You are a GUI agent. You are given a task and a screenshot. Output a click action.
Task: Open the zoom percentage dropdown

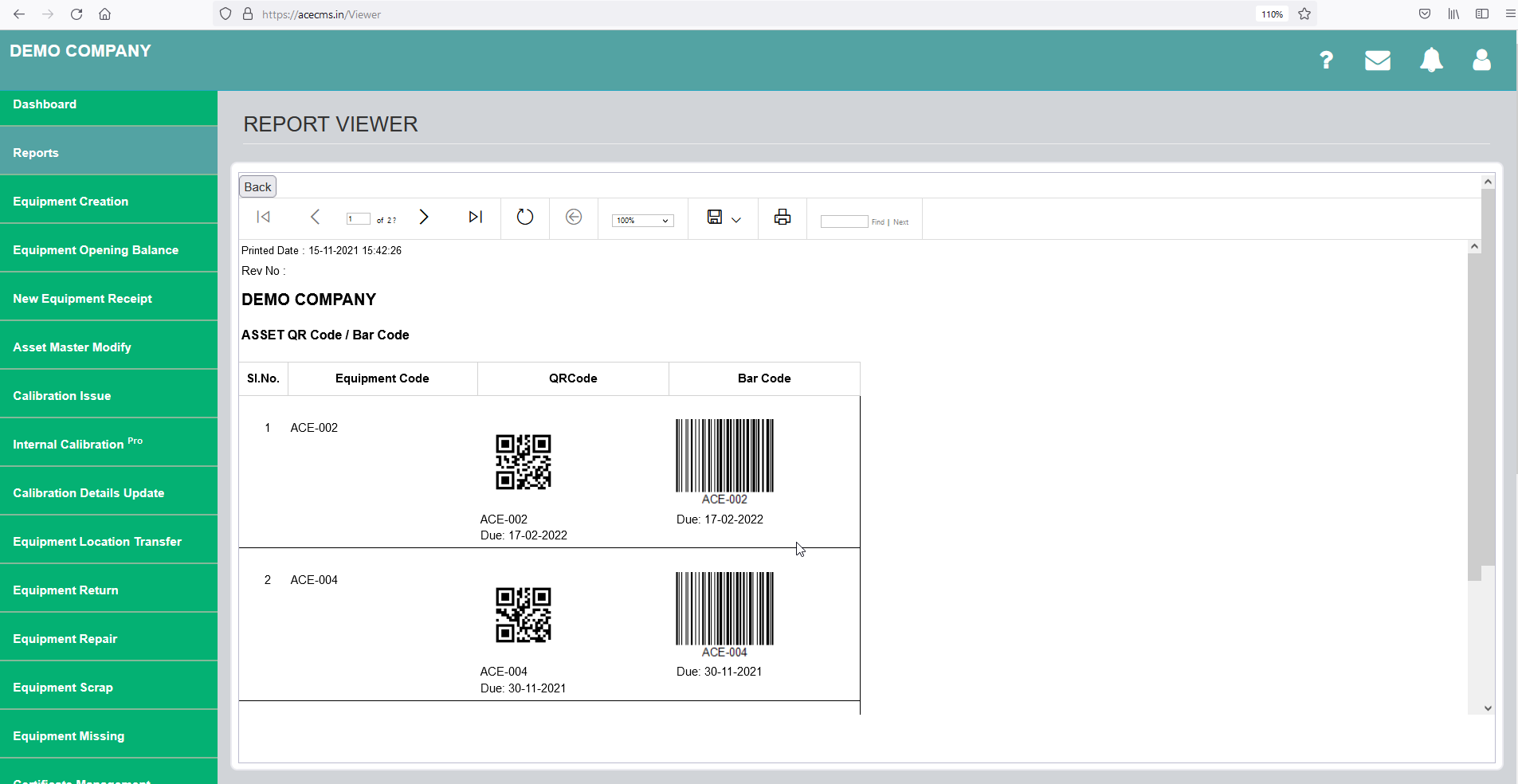[x=642, y=220]
